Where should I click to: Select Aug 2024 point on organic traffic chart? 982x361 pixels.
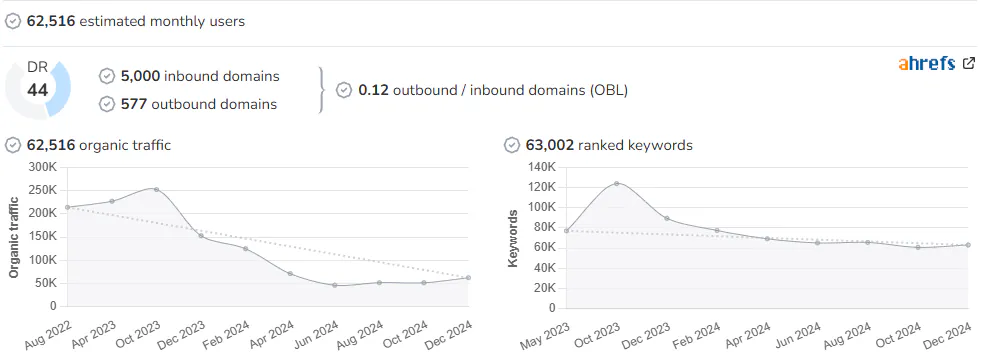point(379,283)
